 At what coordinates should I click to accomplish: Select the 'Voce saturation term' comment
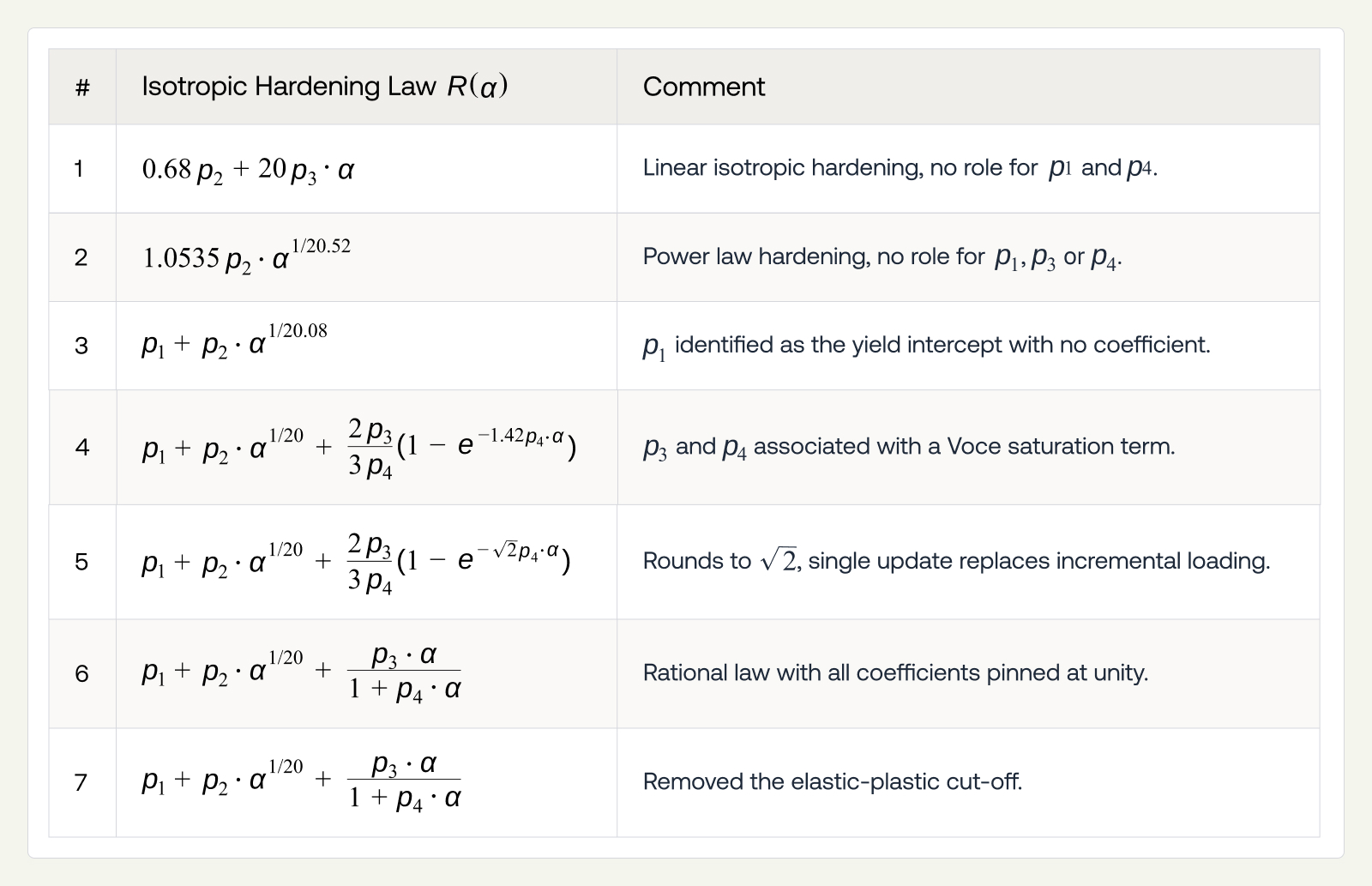909,447
